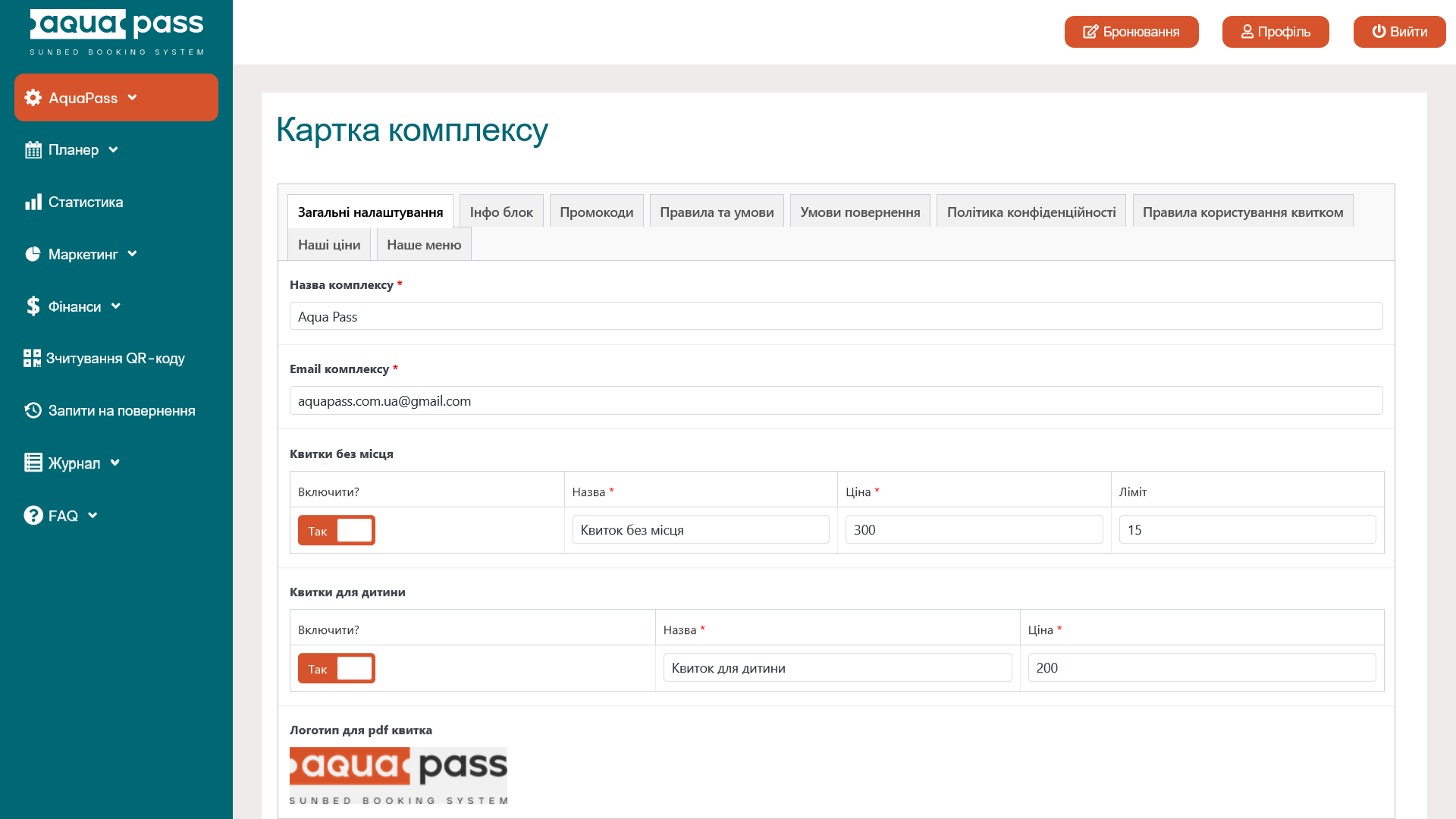The width and height of the screenshot is (1456, 819).
Task: Expand the Планер submenu arrow
Action: coord(114,149)
